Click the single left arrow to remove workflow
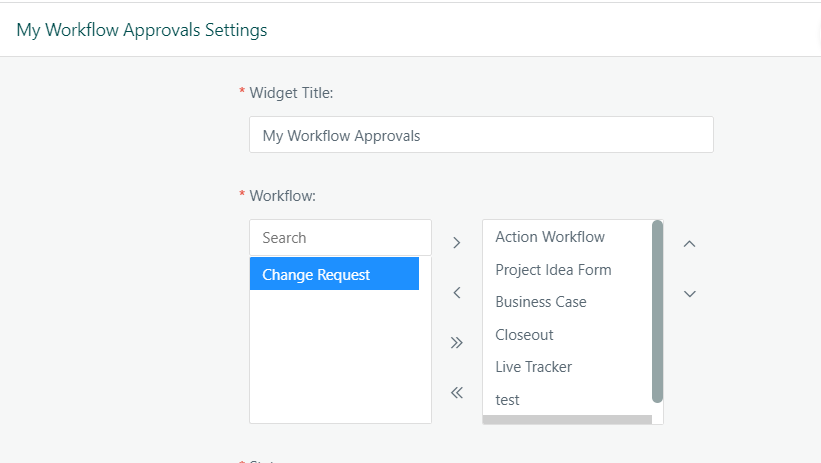Viewport: 821px width, 463px height. (x=456, y=293)
